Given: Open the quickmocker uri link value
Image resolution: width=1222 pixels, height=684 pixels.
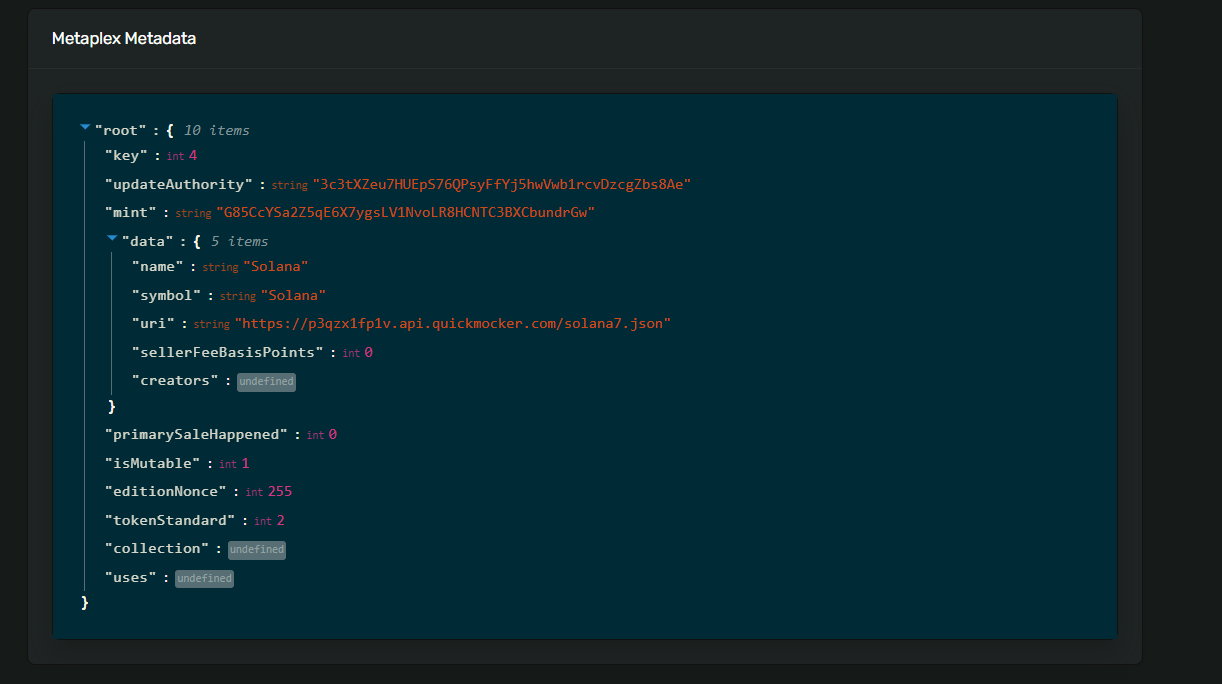Looking at the screenshot, I should pyautogui.click(x=452, y=324).
